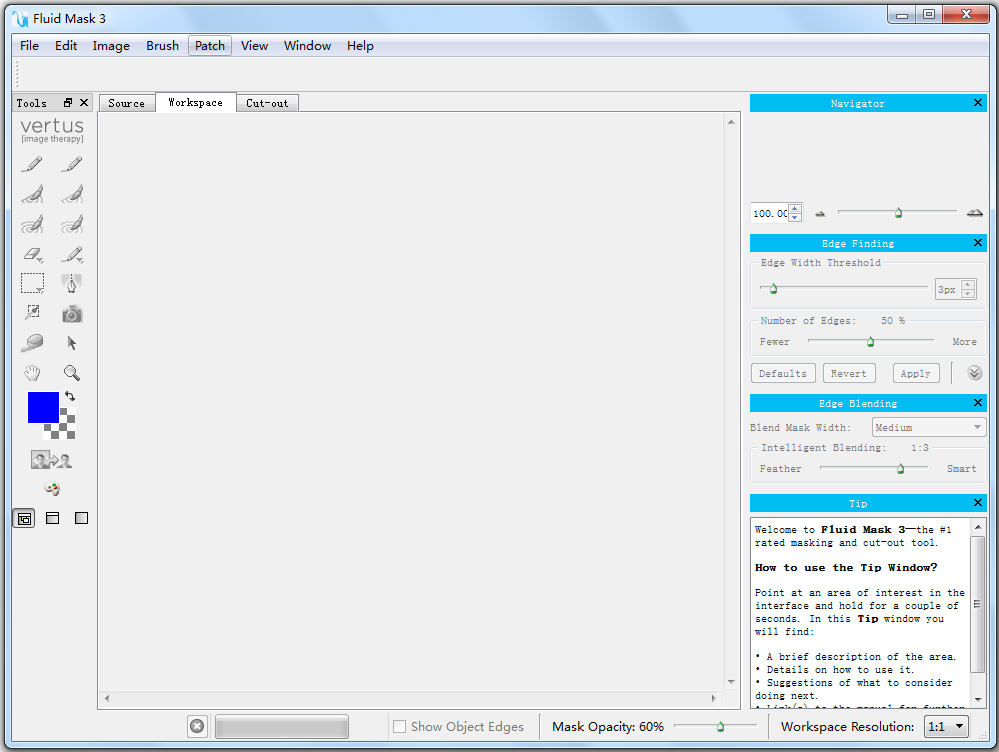Close the Tip panel
Image resolution: width=999 pixels, height=752 pixels.
978,503
